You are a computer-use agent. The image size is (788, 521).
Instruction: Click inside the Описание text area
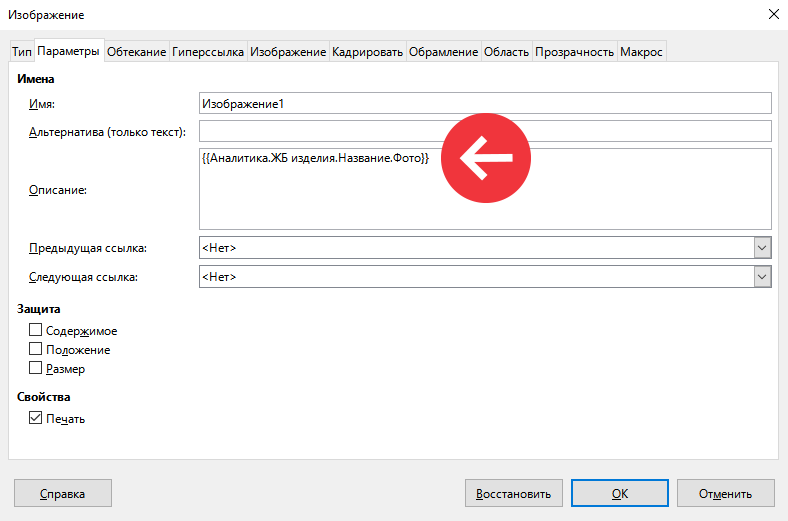coord(485,189)
